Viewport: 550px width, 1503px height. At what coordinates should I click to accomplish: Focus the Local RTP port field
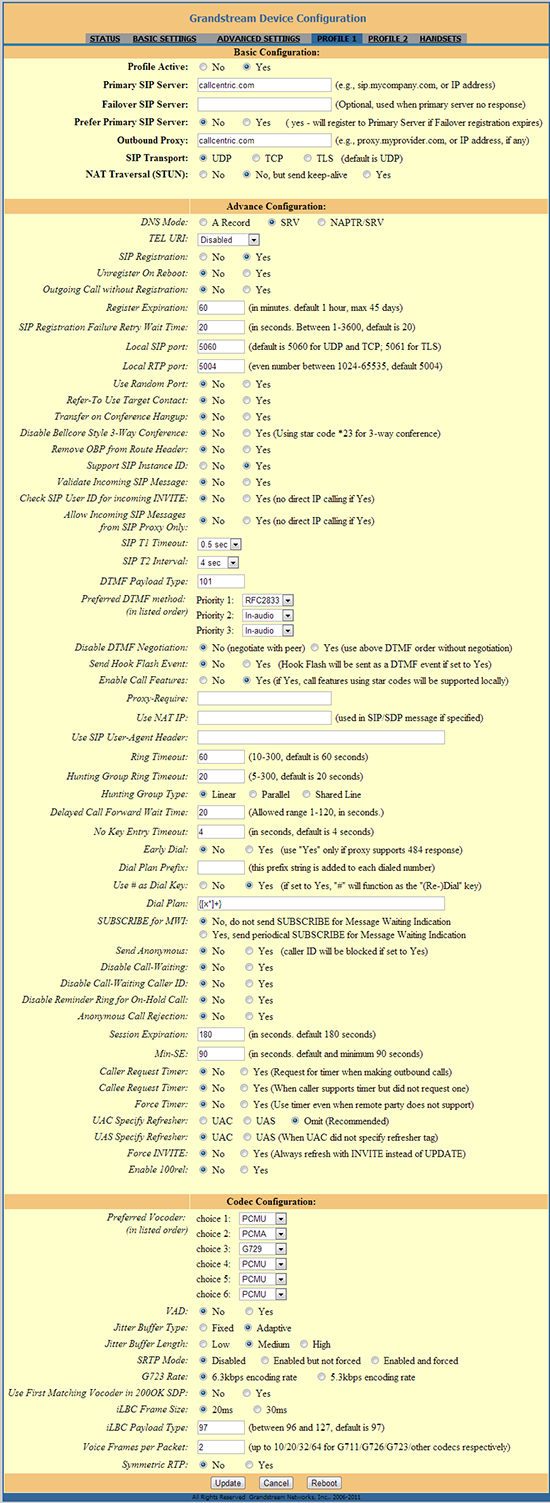point(221,366)
